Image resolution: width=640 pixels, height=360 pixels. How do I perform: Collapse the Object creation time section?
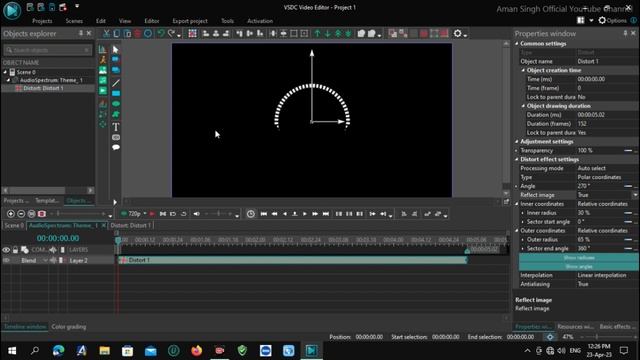(523, 70)
